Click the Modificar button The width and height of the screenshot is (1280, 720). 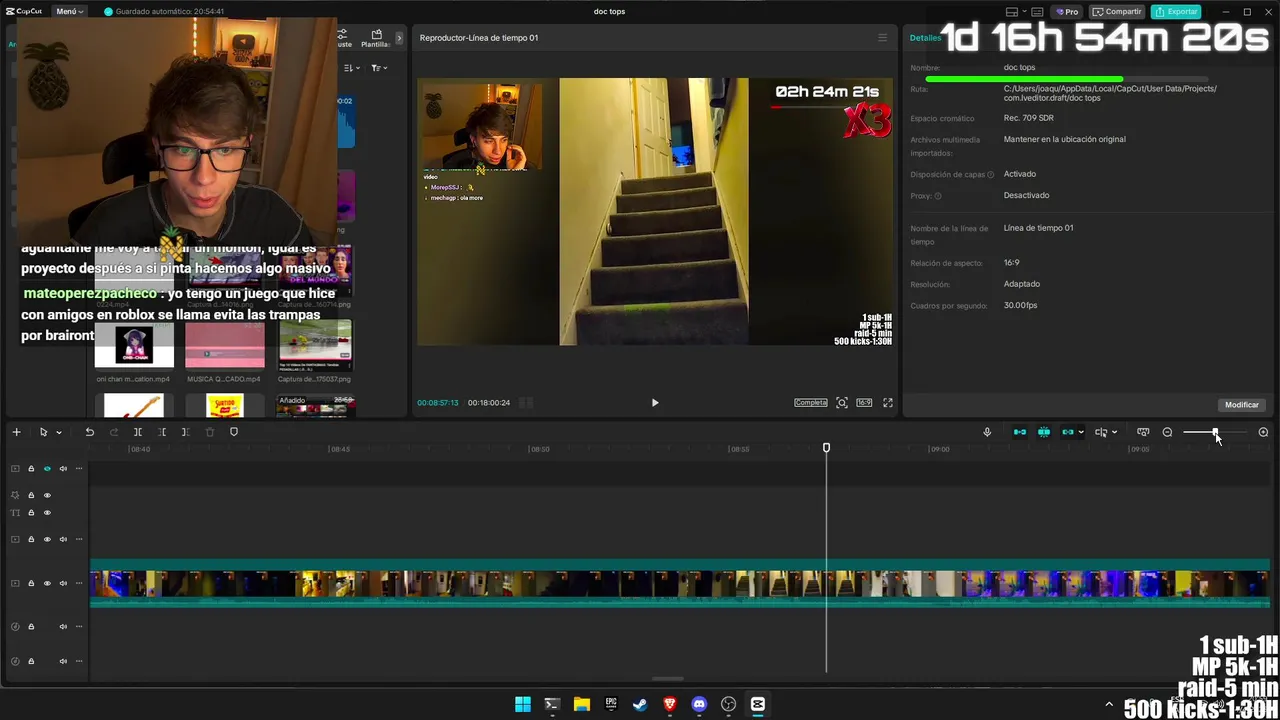point(1241,405)
